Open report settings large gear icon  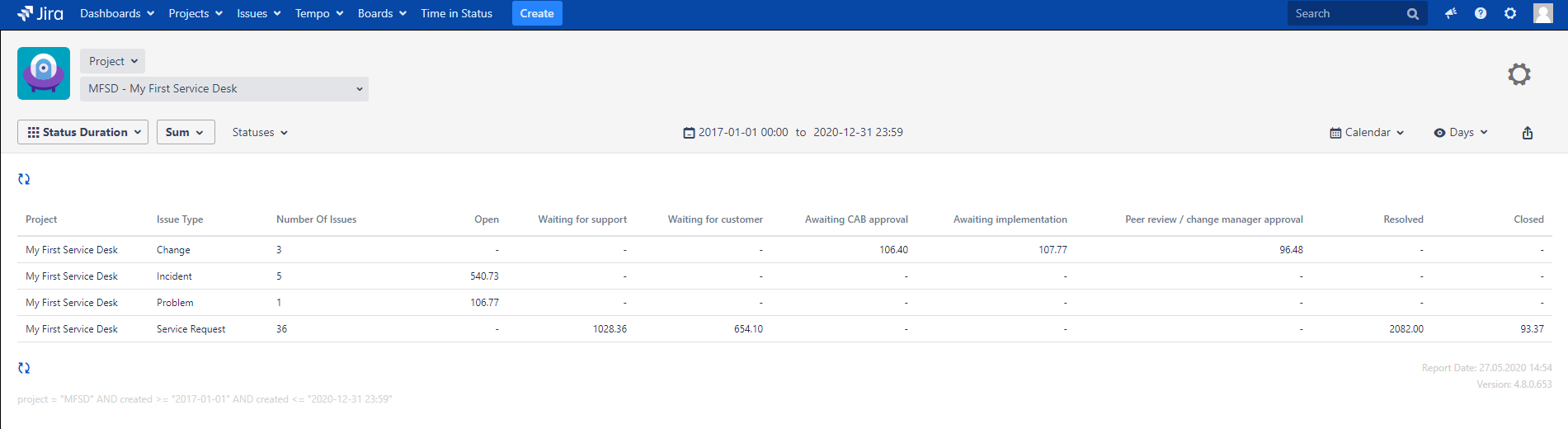1519,74
